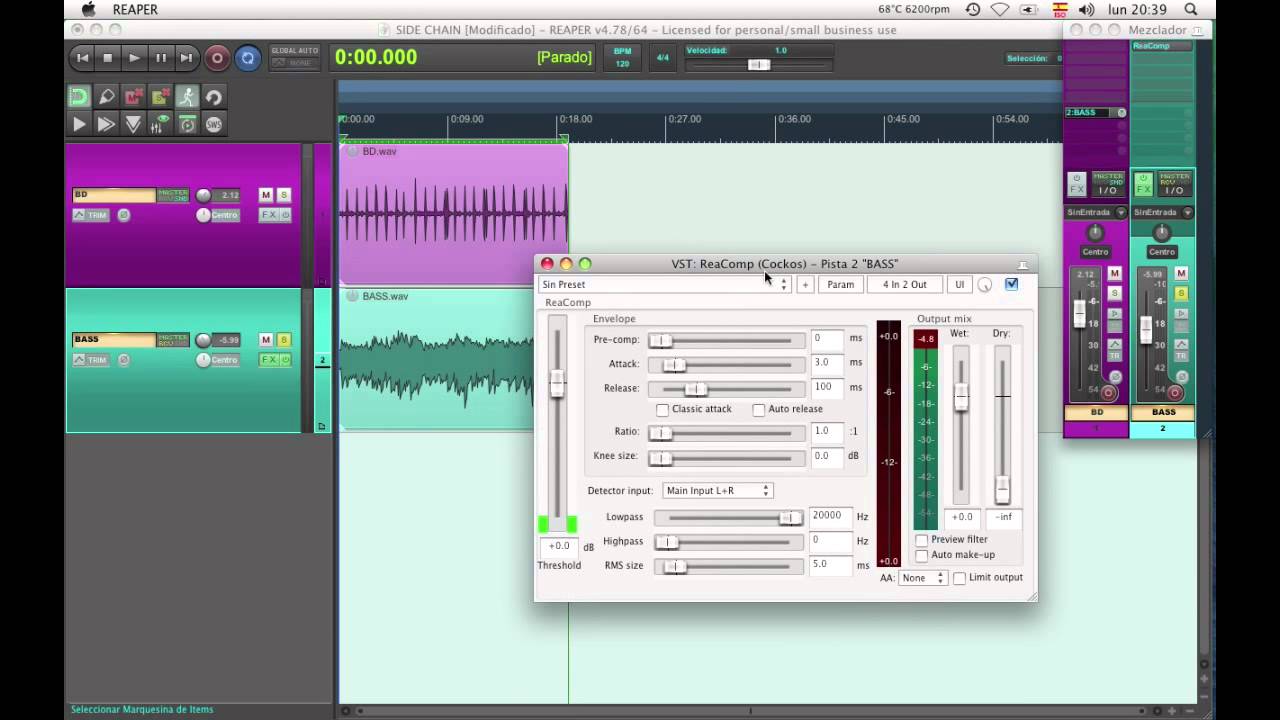Open BASS SinEntrada input dropdown in Mezclador
This screenshot has height=720, width=1280.
[x=1162, y=212]
